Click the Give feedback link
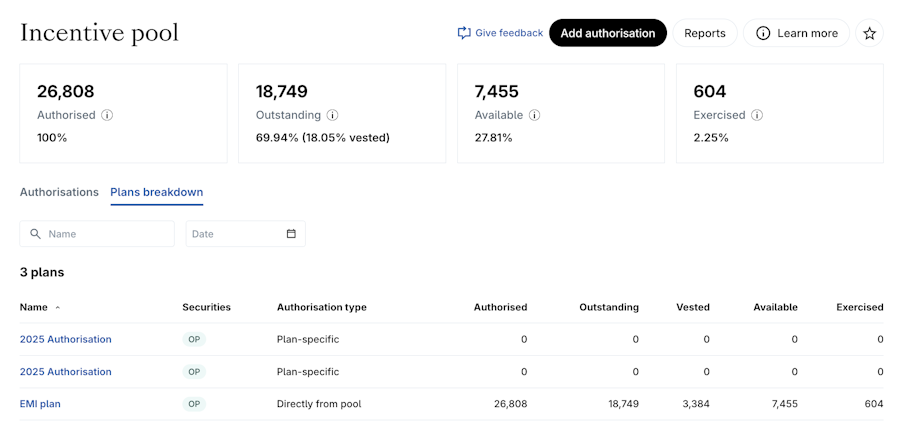 pyautogui.click(x=508, y=33)
